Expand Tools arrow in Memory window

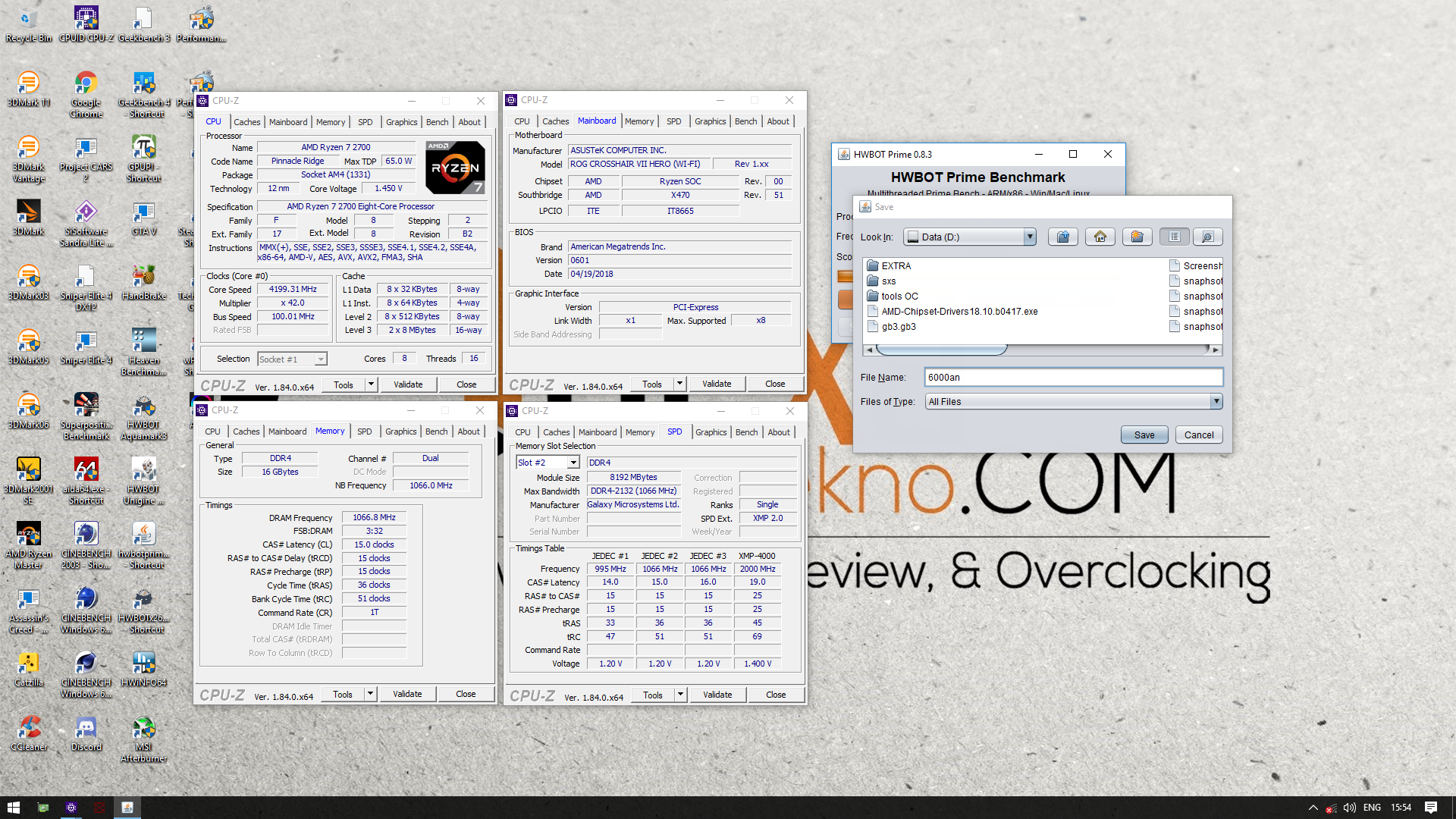click(370, 694)
